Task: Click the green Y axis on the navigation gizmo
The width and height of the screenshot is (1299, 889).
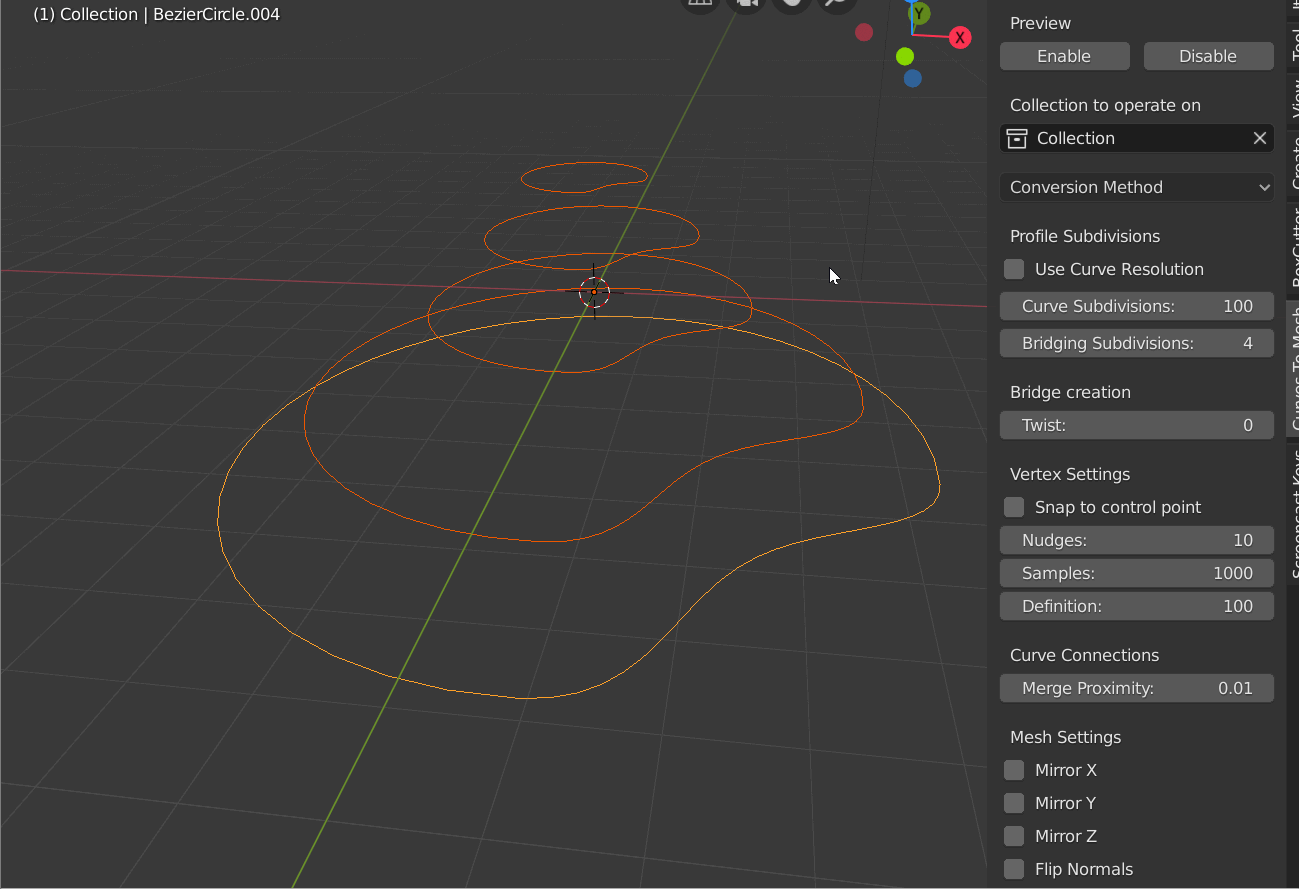Action: point(918,14)
